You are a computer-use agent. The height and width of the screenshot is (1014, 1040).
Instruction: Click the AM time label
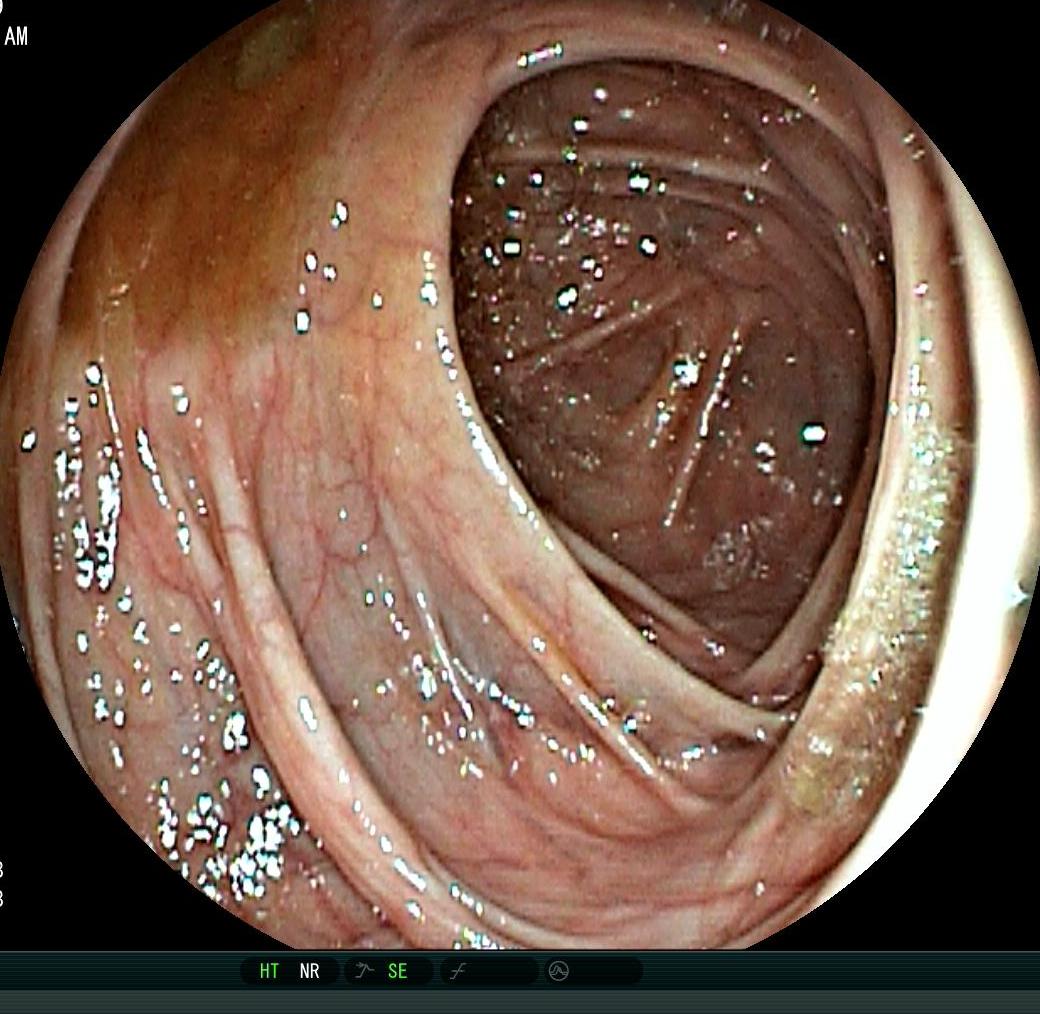pos(16,36)
